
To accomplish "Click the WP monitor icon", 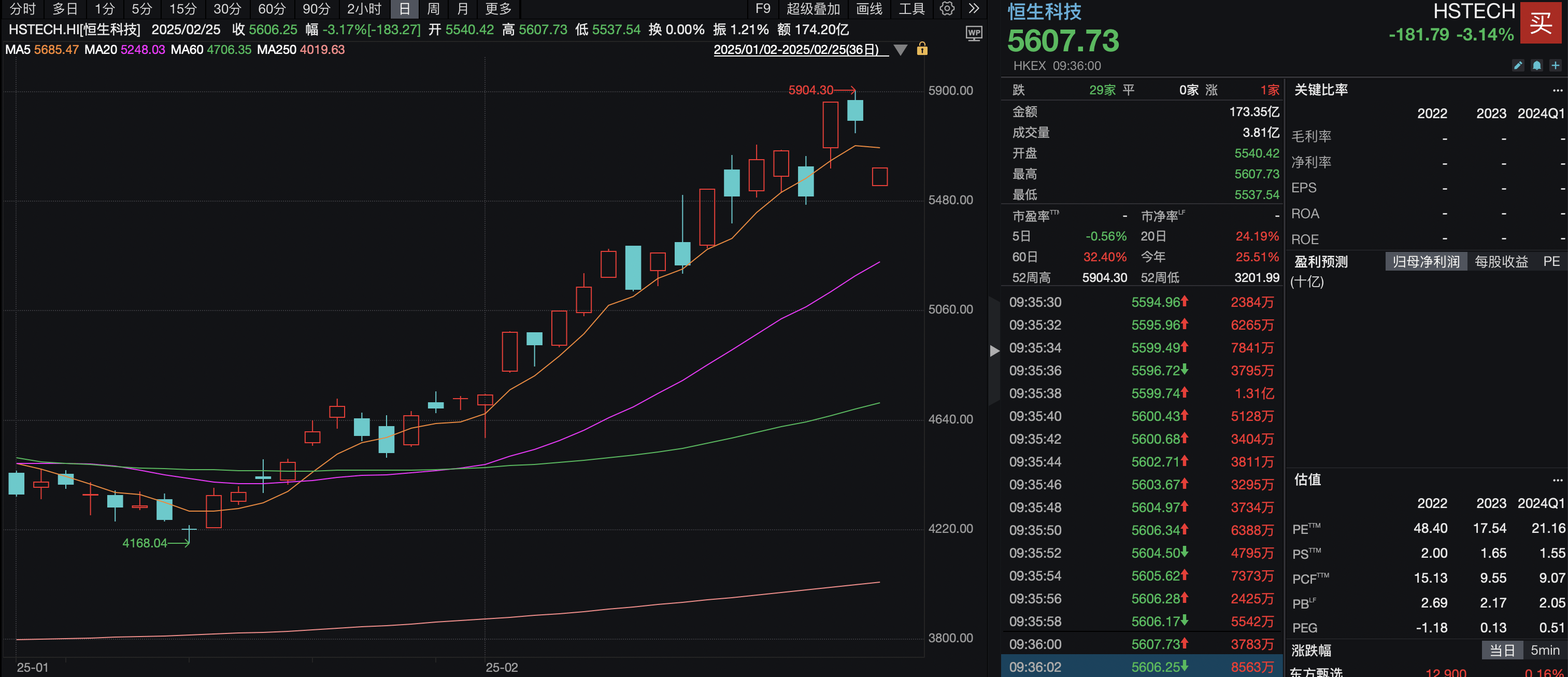I will click(x=974, y=33).
